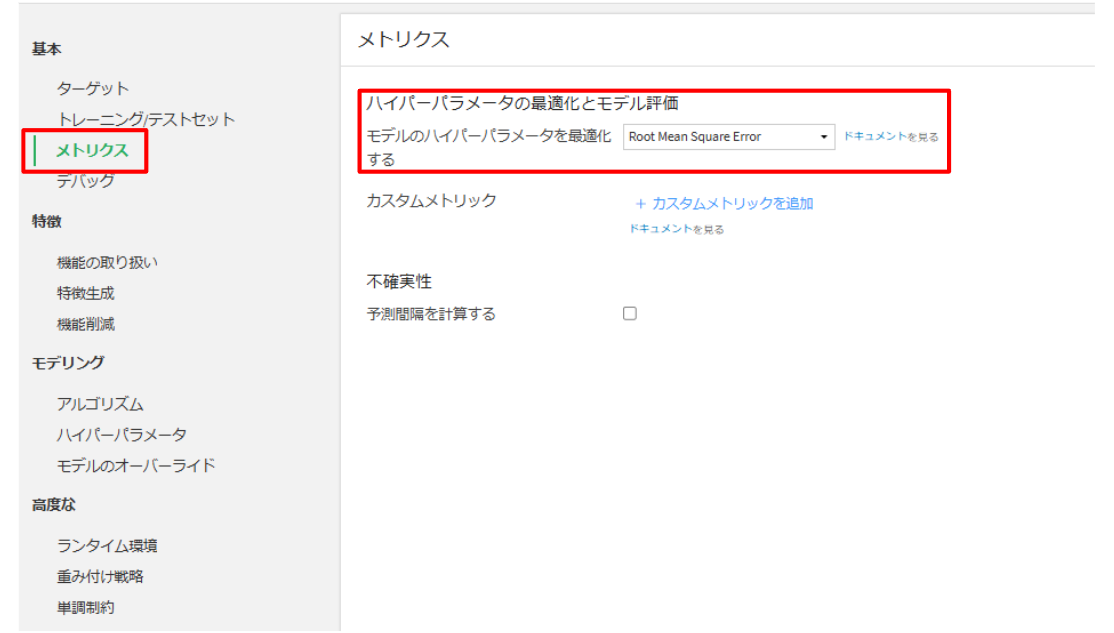Click the 基本 section heading
Viewport: 1114px width, 633px height.
click(x=46, y=49)
